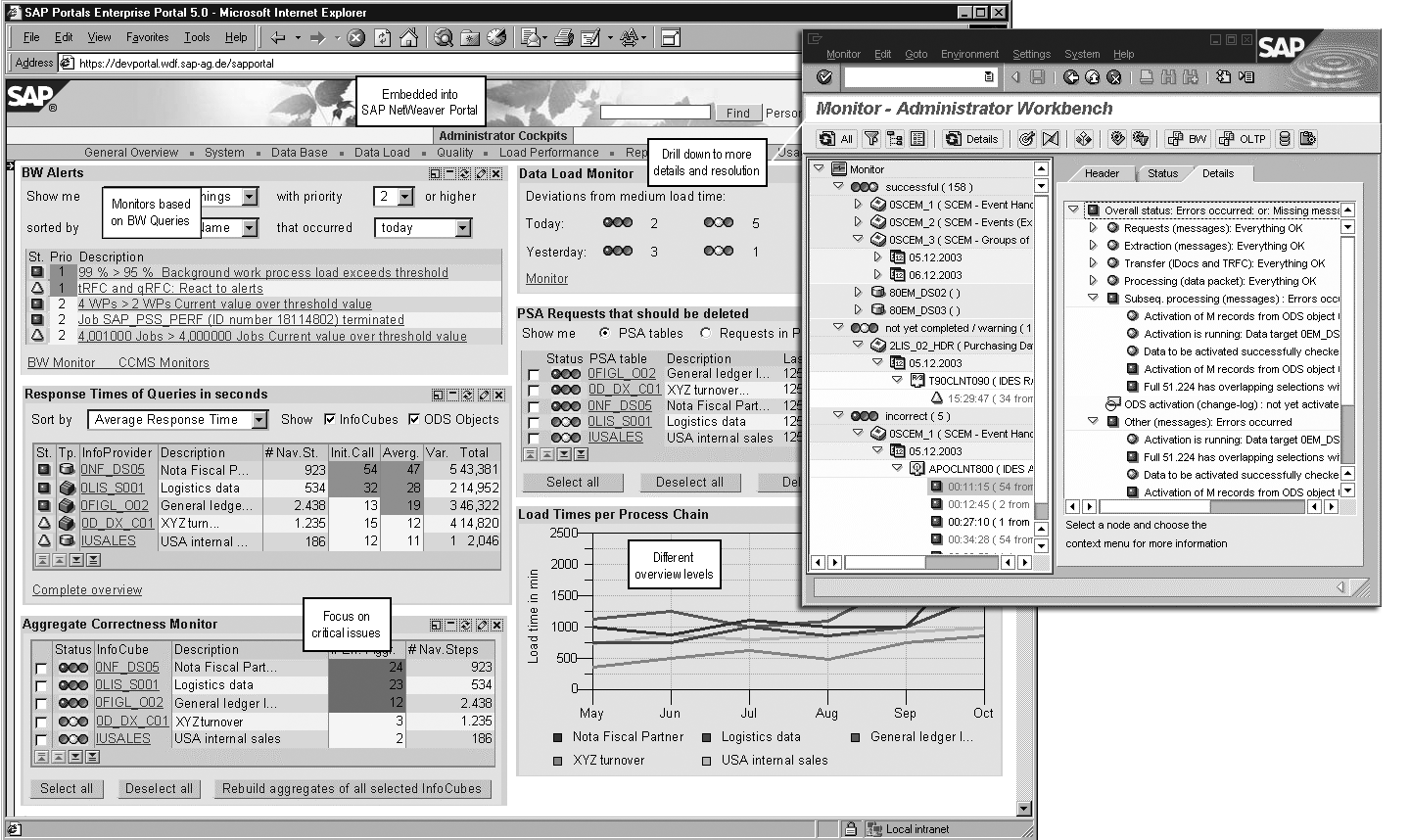1410x840 pixels.
Task: Toggle the InfoCubes checkbox
Action: point(330,419)
